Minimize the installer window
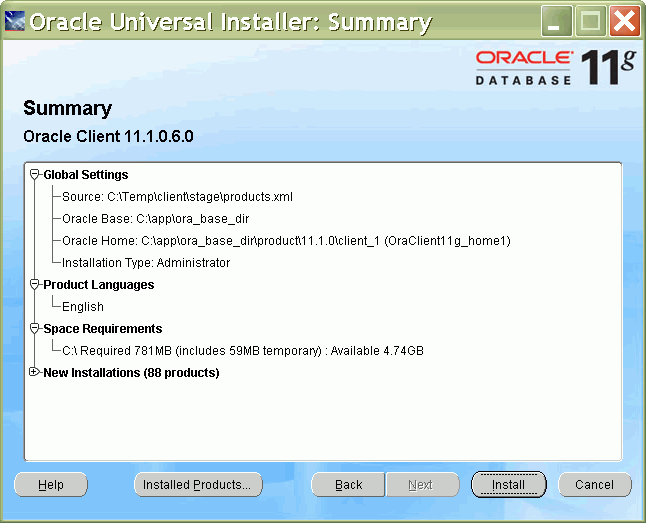Screen dimensions: 646x523 (556, 21)
